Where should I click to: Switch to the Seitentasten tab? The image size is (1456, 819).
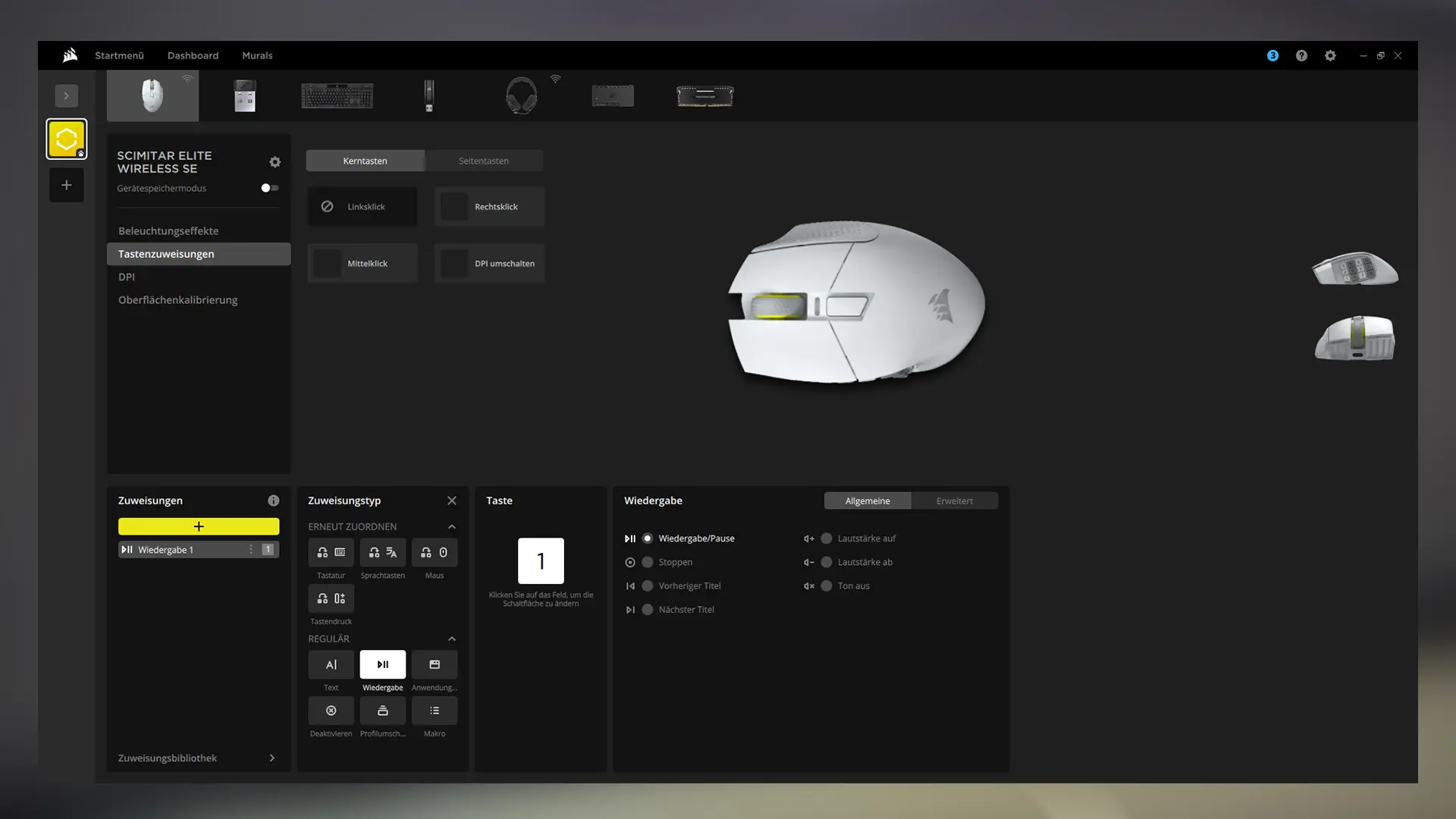coord(483,161)
